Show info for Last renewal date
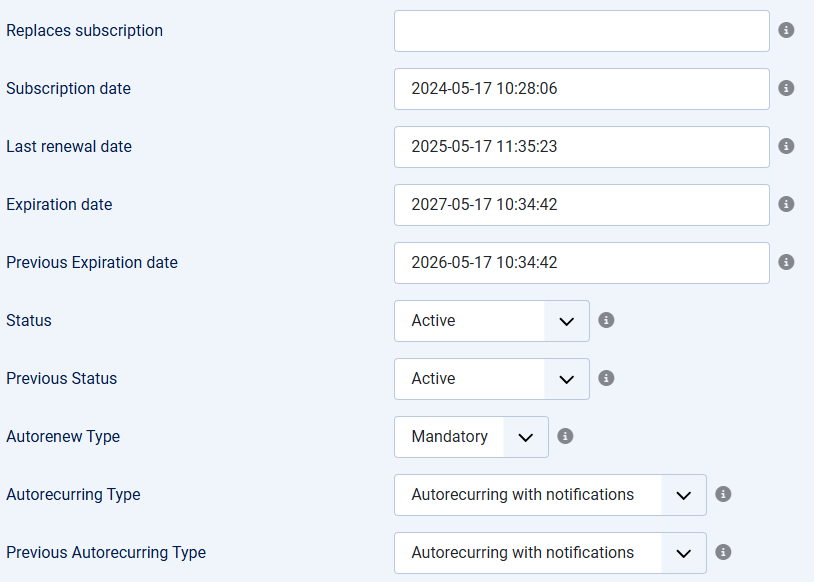 click(x=786, y=146)
